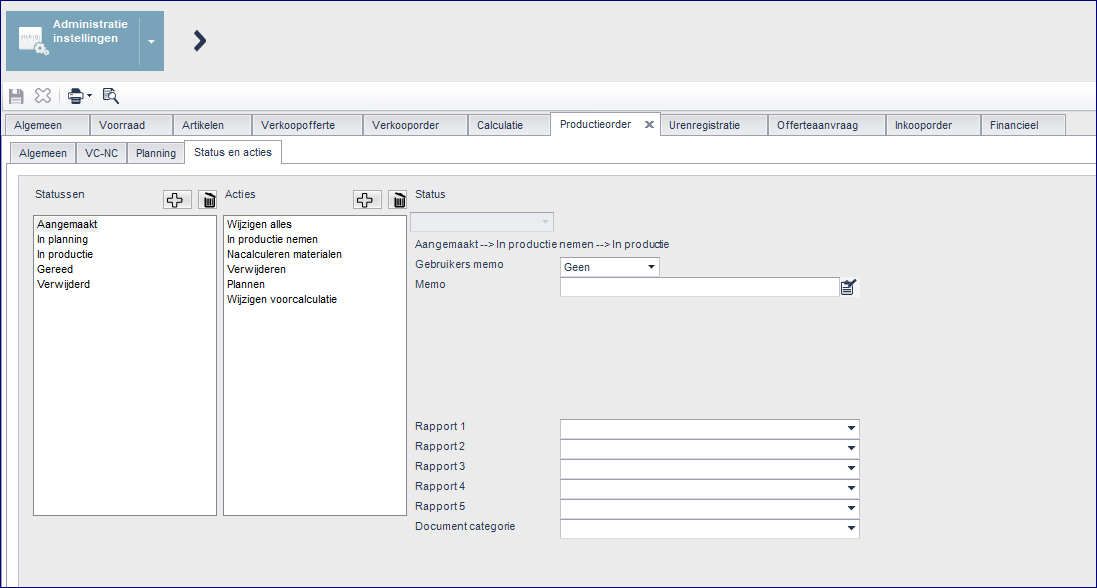Click the forward chevron arrow in header

[x=199, y=40]
